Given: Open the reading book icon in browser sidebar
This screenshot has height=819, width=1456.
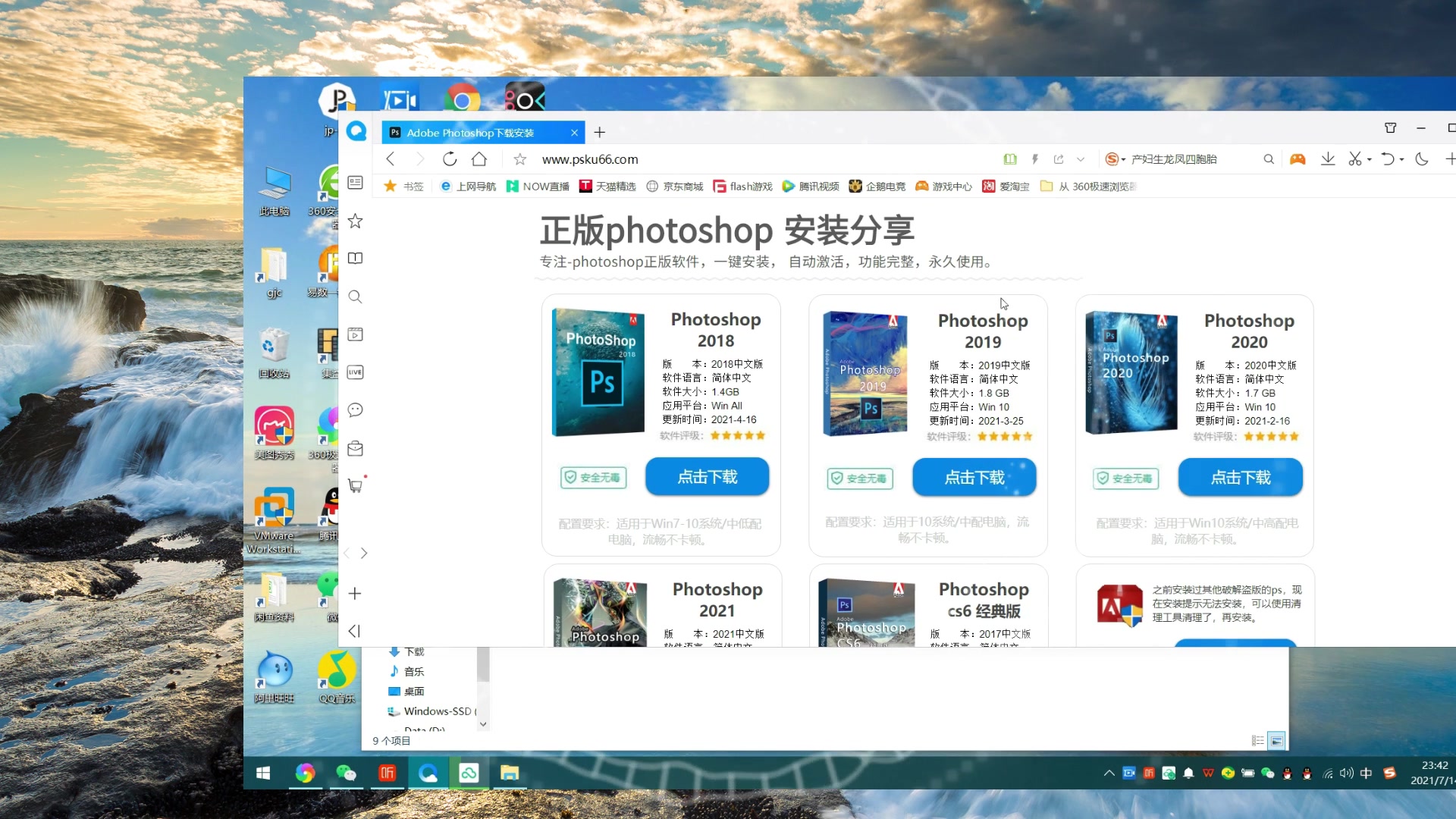Looking at the screenshot, I should coord(355,259).
